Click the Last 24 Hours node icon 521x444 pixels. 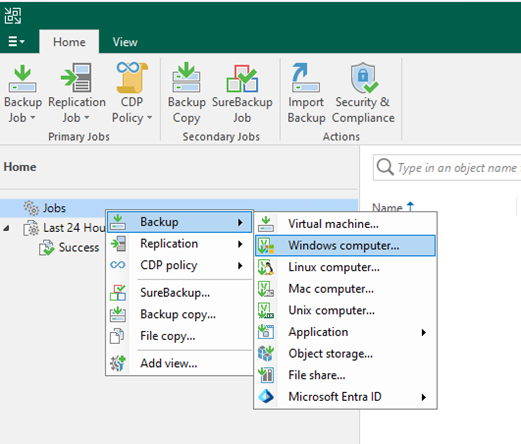click(31, 228)
